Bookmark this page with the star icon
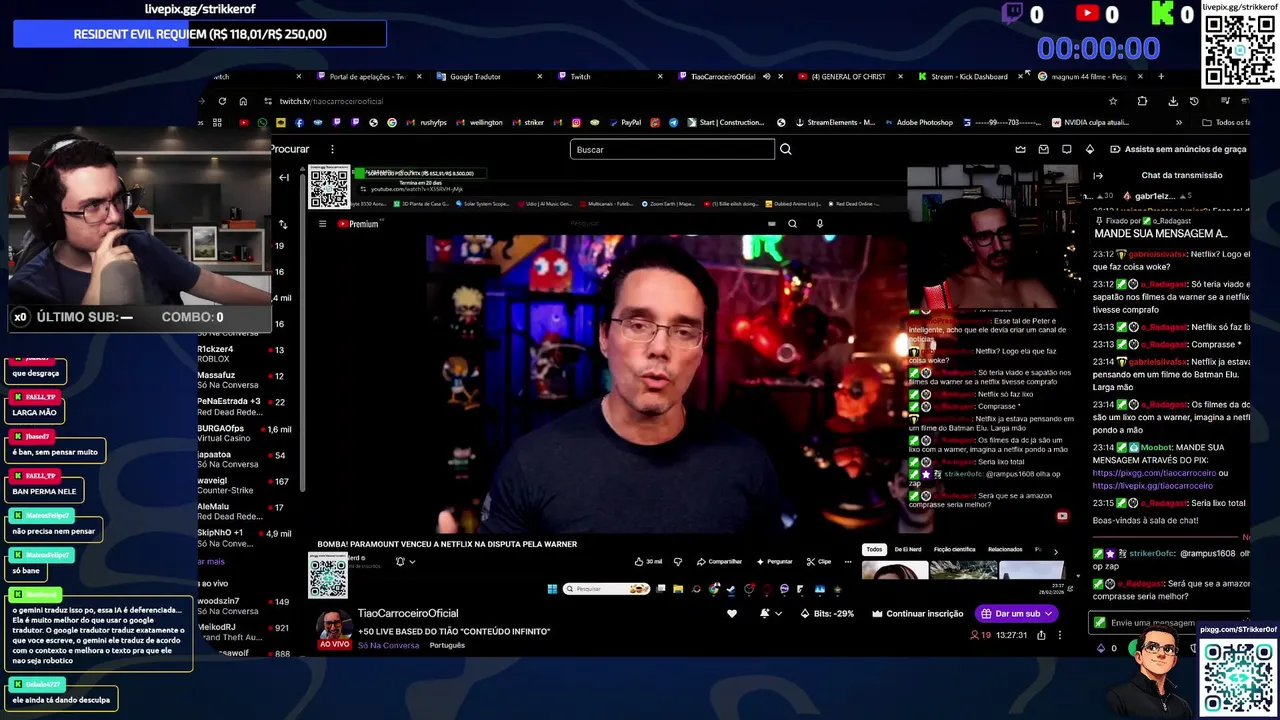1280x720 pixels. [1112, 101]
